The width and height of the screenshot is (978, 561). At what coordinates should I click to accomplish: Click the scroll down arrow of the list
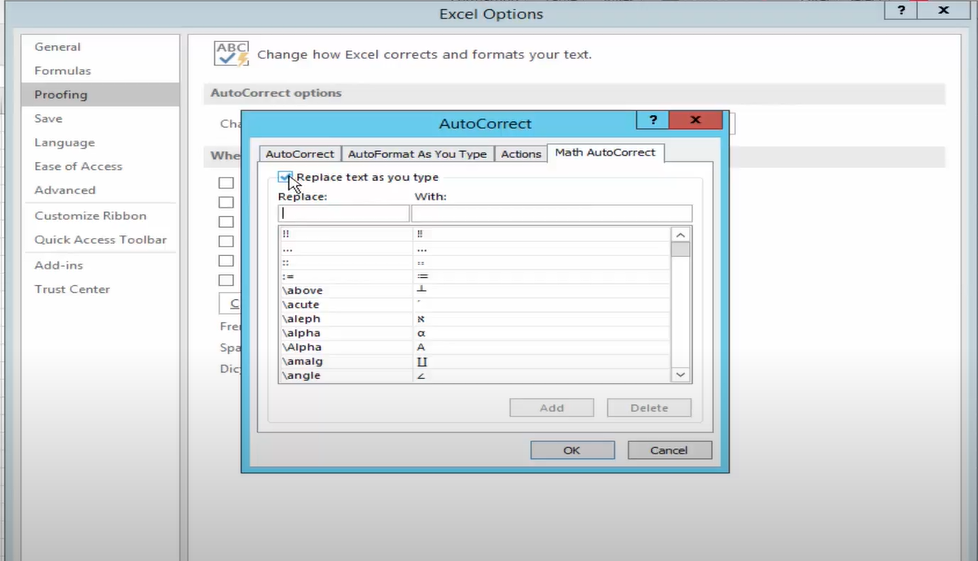(680, 374)
